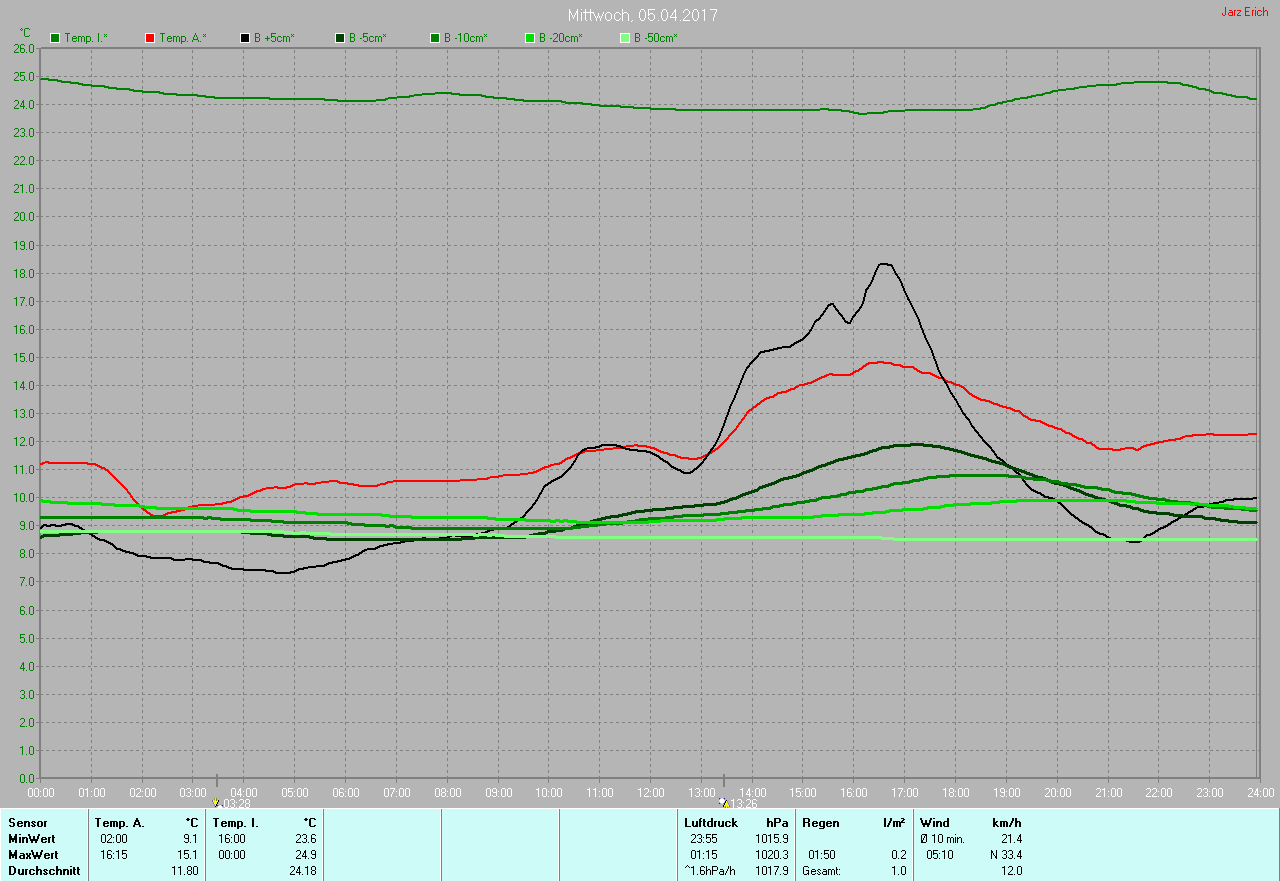
Task: Click the B -20cm* legend color square
Action: [530, 38]
